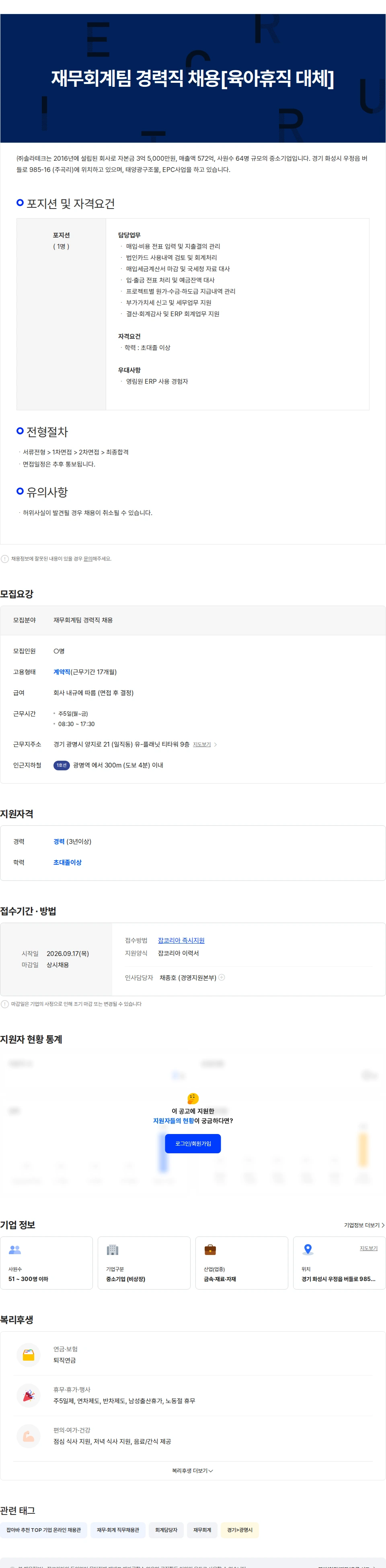386x1568 pixels.
Task: Click the 사원수 people icon
Action: (14, 1250)
